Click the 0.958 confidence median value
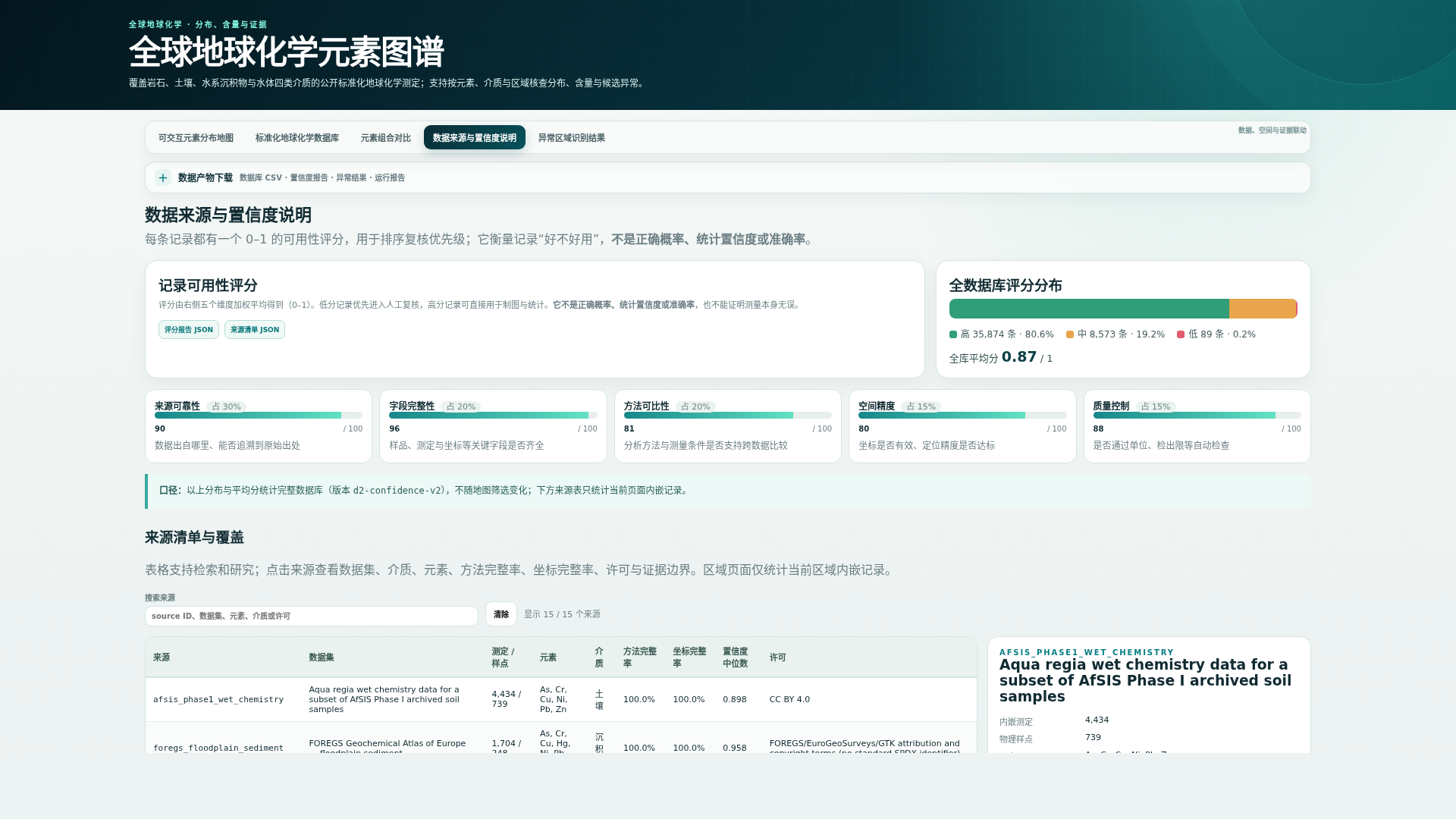 click(x=735, y=748)
